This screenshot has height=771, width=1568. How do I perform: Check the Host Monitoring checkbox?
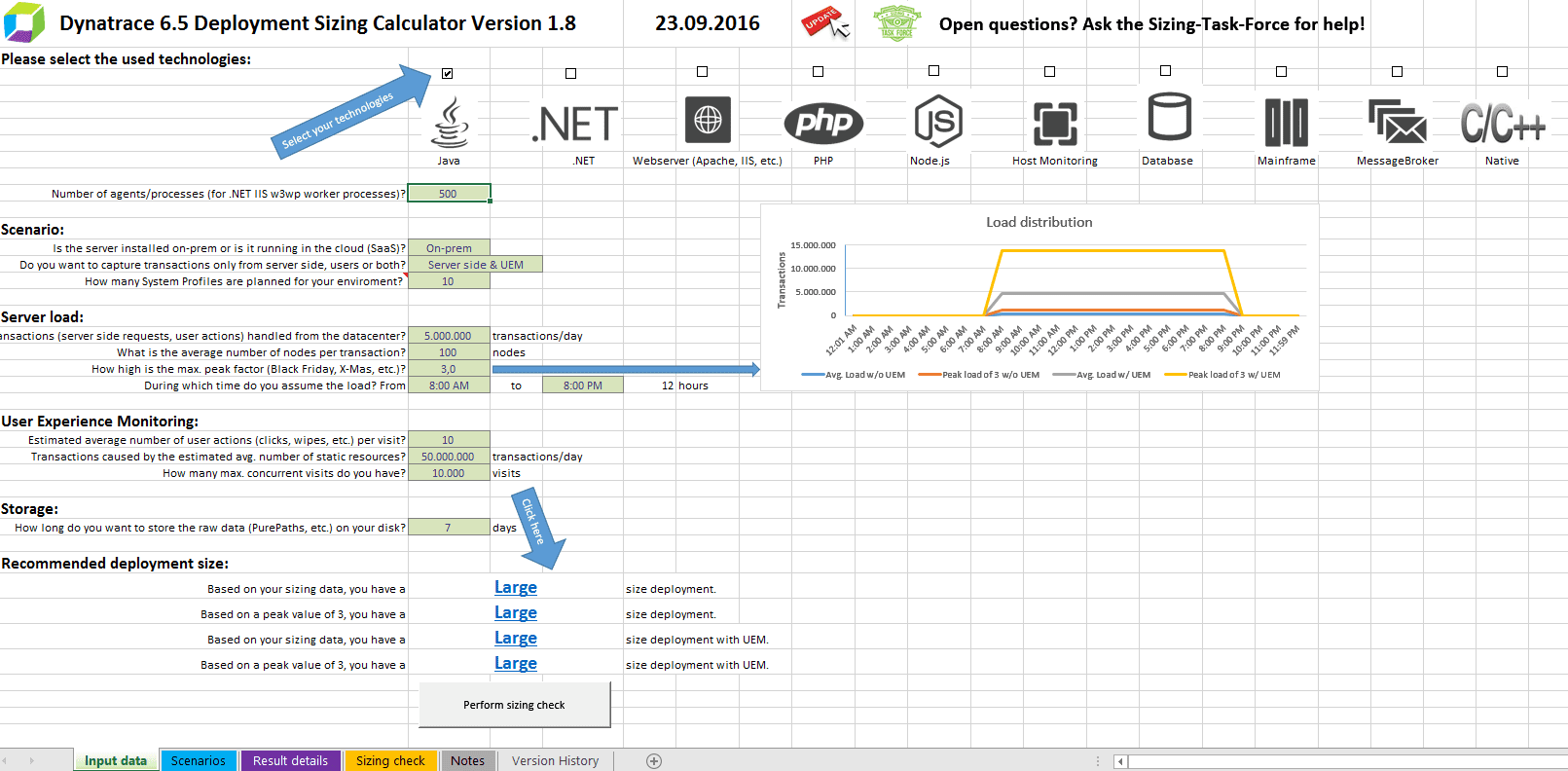(1049, 71)
